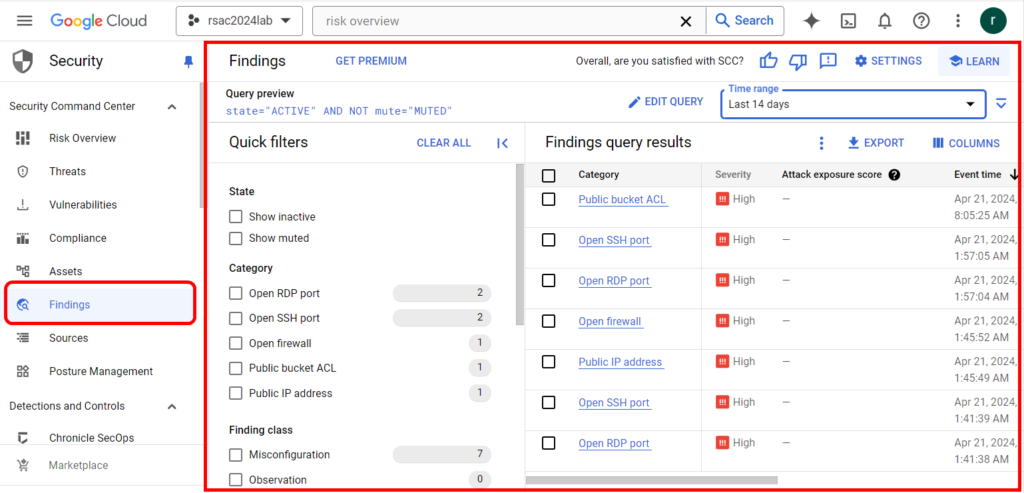
Task: Collapse the Quick filters panel
Action: (x=502, y=143)
